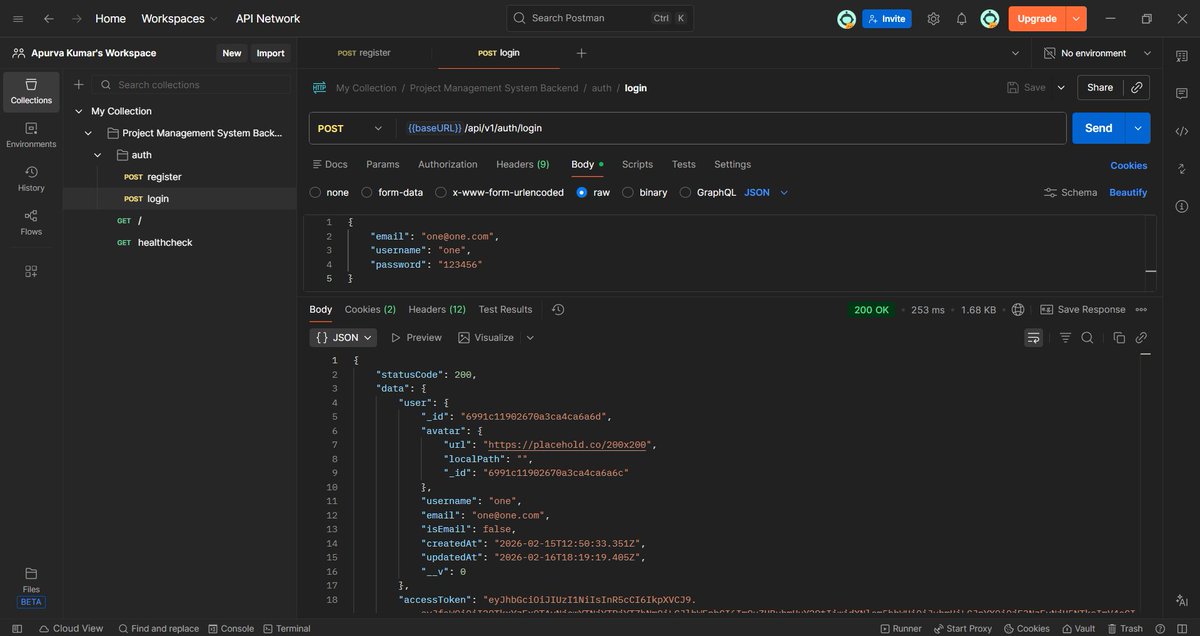Switch to the Scripts tab
This screenshot has width=1200, height=636.
pos(637,164)
